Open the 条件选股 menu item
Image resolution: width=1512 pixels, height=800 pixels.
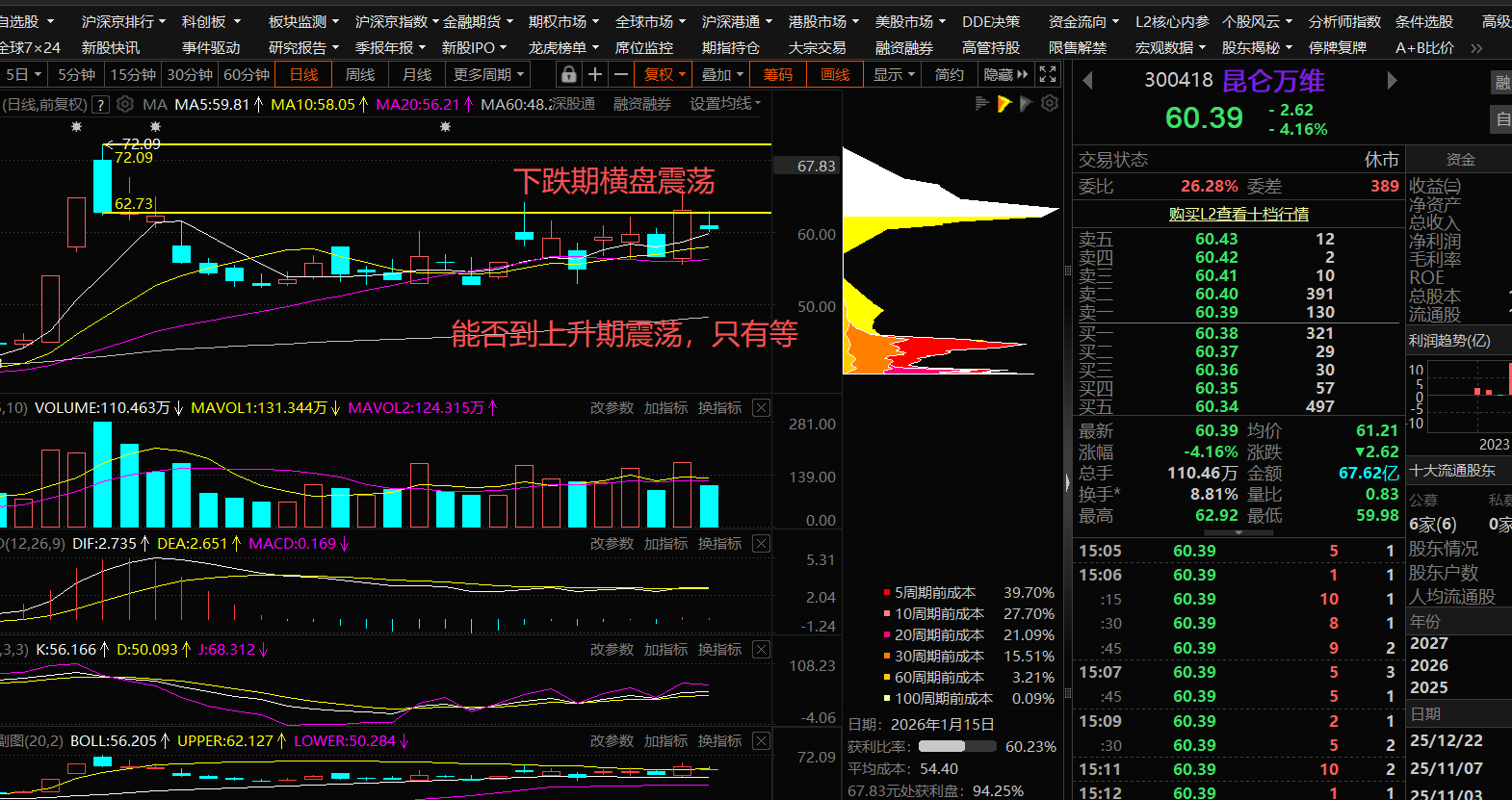[1424, 21]
